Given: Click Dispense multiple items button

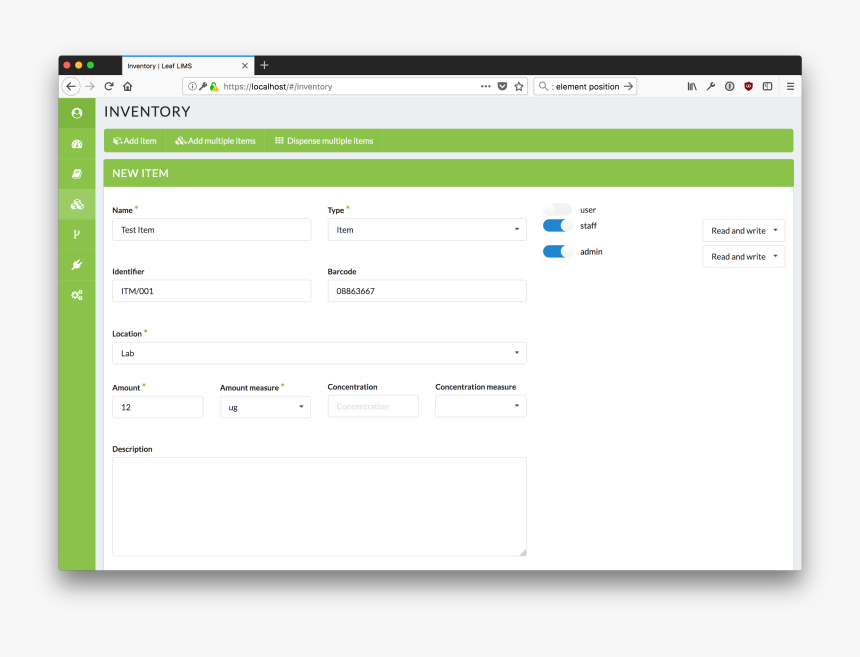Looking at the screenshot, I should [x=324, y=141].
